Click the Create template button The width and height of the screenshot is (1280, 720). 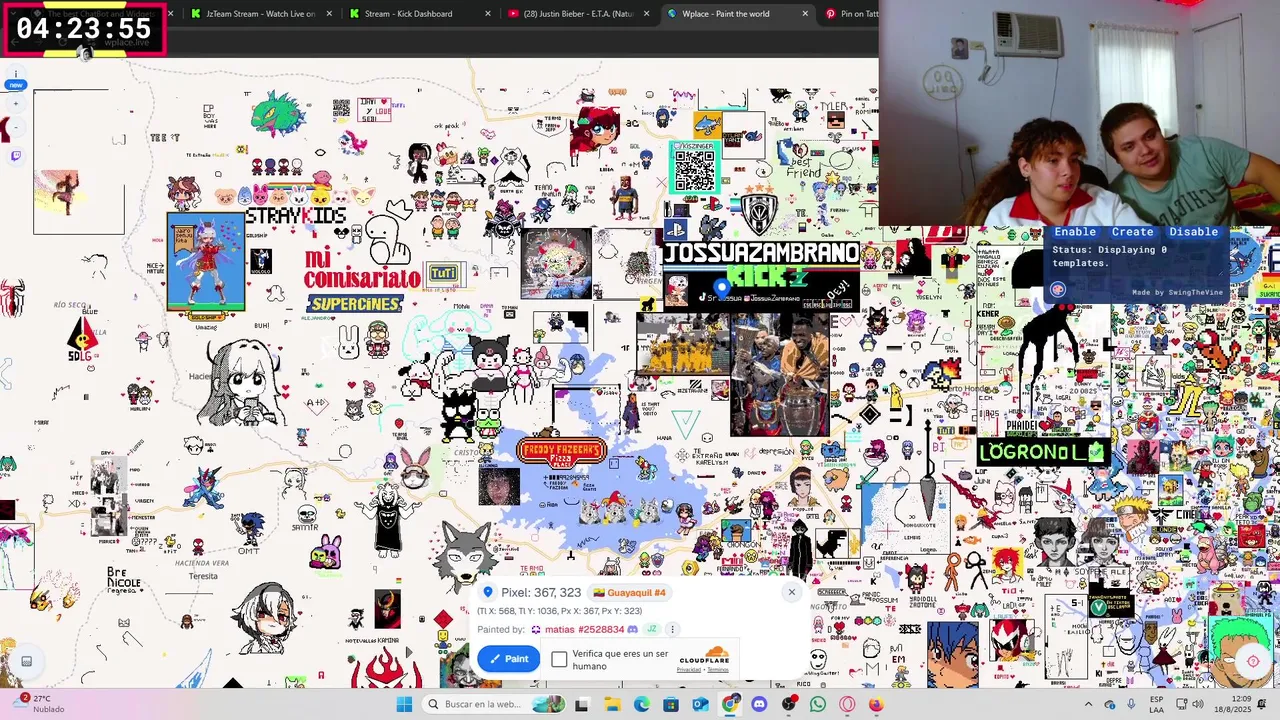pos(1132,231)
